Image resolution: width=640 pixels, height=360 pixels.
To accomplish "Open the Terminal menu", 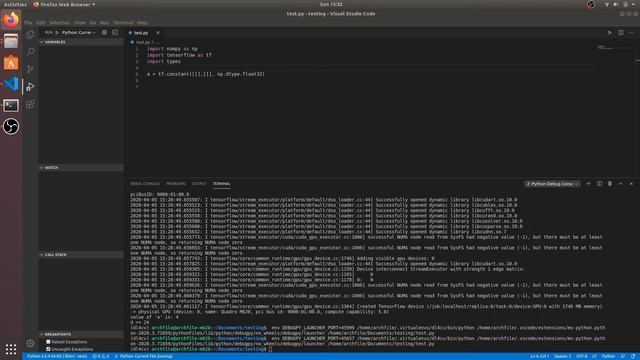I will [x=123, y=23].
